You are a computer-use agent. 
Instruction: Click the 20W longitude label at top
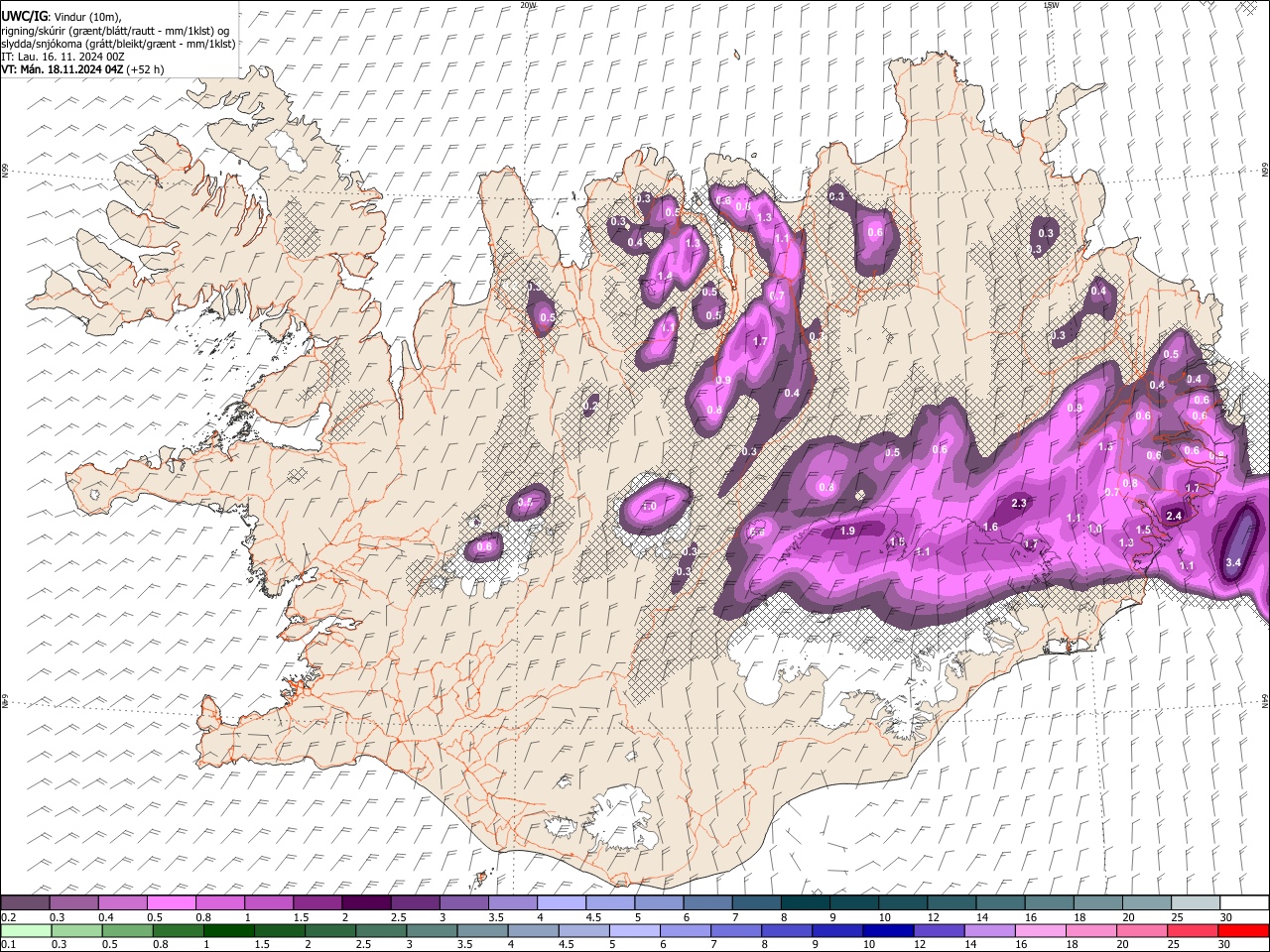pyautogui.click(x=528, y=5)
